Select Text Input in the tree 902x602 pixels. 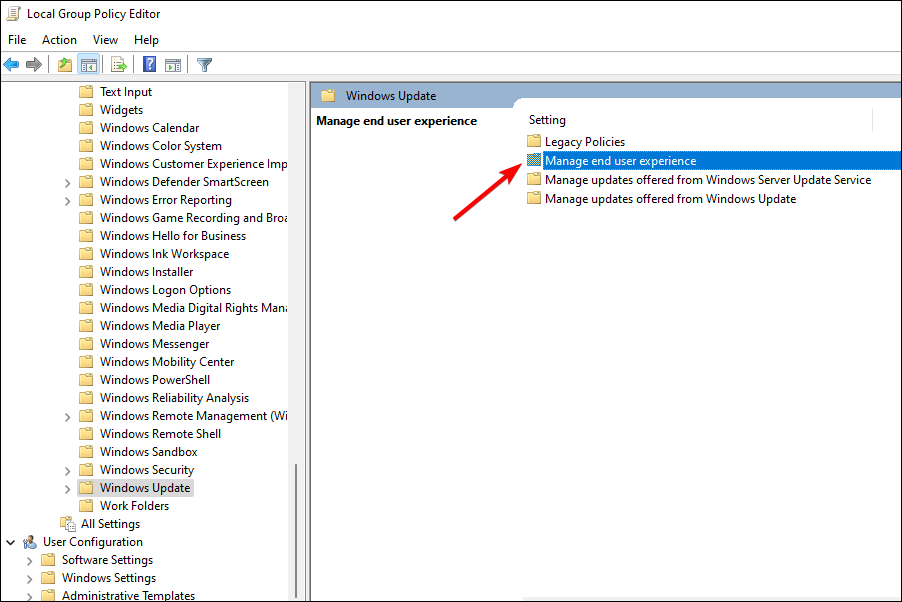(x=125, y=92)
